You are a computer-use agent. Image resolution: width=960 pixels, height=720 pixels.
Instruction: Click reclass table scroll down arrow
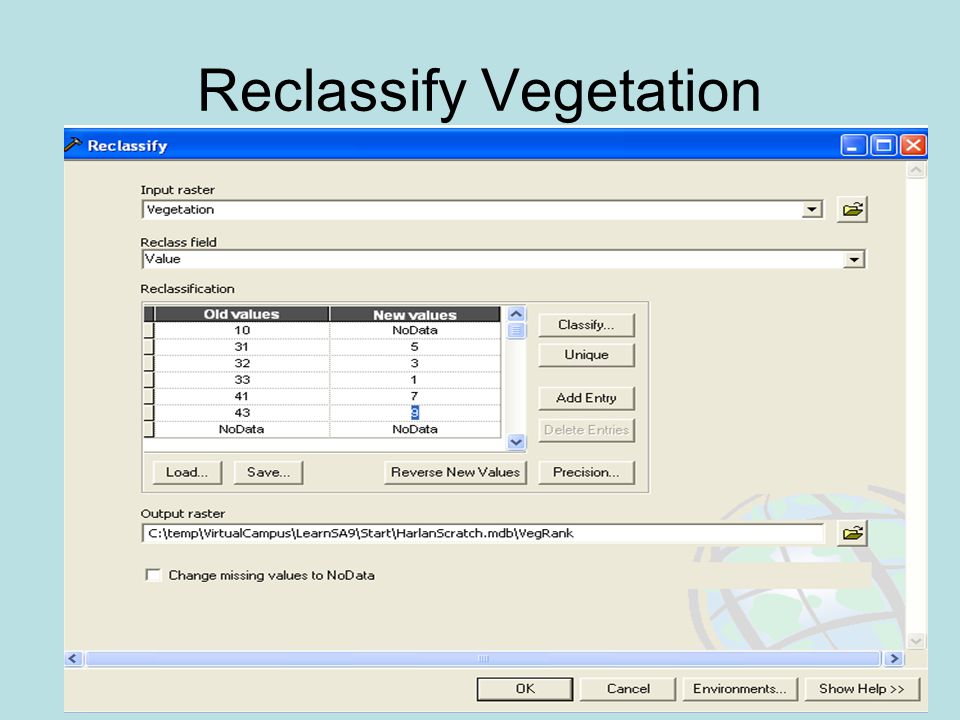click(516, 442)
